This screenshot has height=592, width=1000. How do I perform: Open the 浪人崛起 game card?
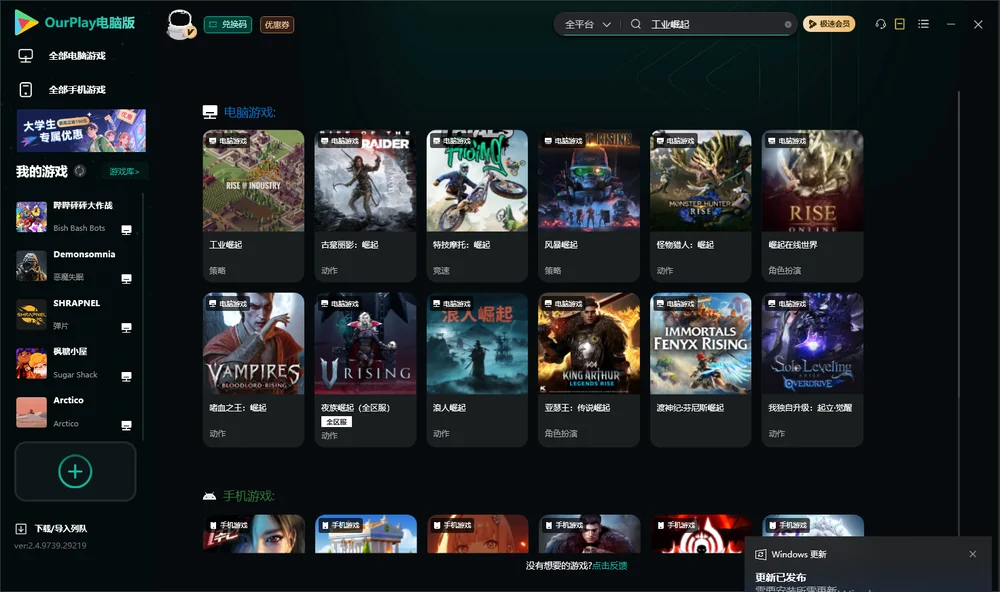point(477,369)
